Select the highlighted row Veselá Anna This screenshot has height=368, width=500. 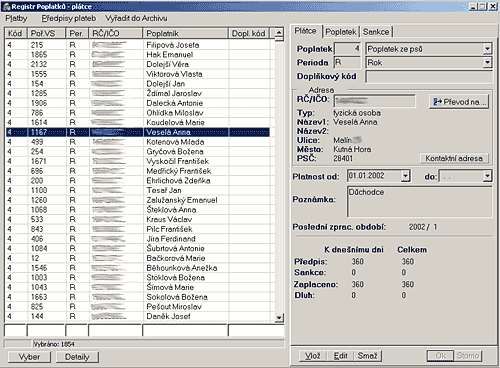click(137, 132)
